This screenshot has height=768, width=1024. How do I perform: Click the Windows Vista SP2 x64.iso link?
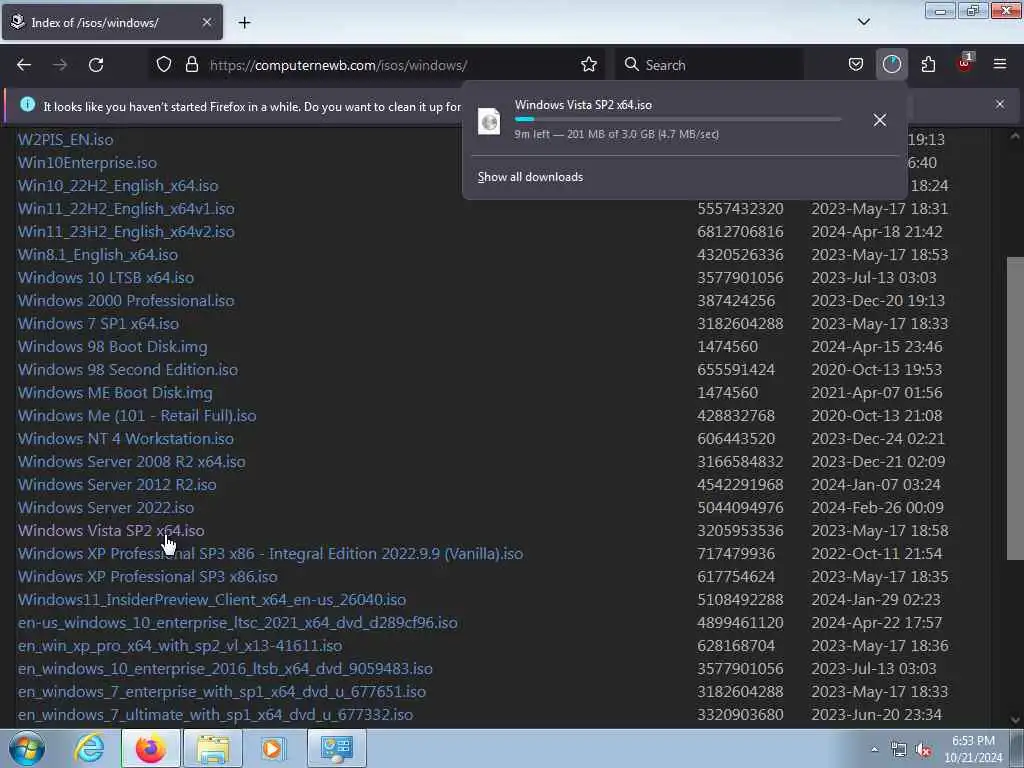point(111,530)
